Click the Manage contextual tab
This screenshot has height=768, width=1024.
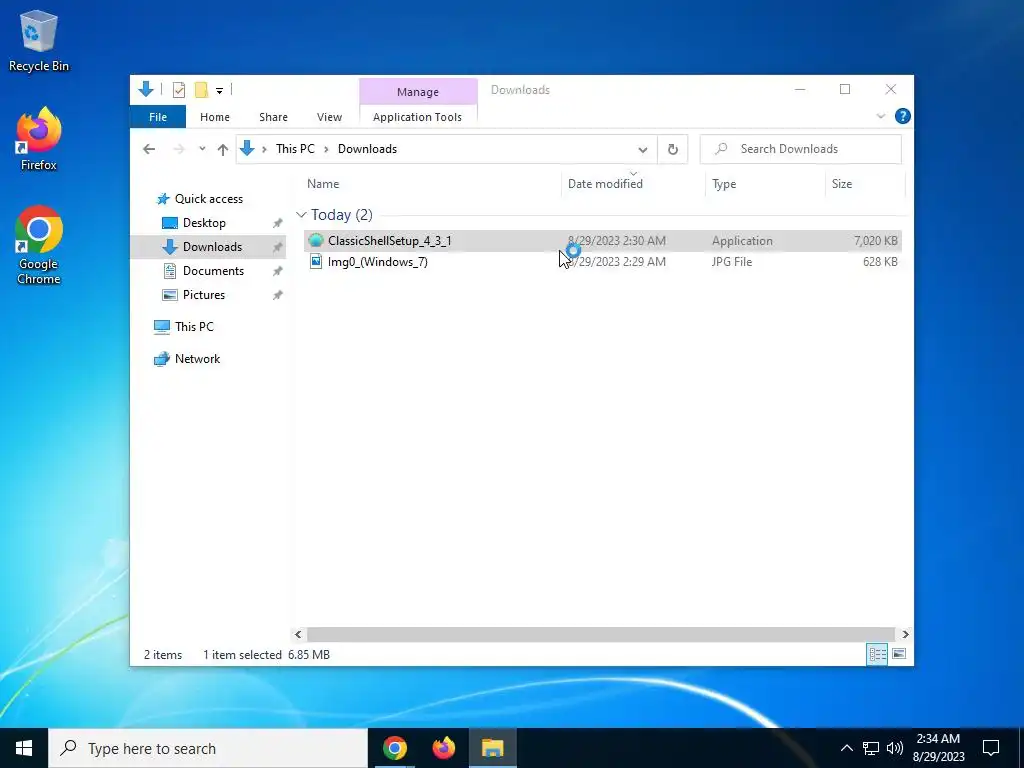click(418, 92)
